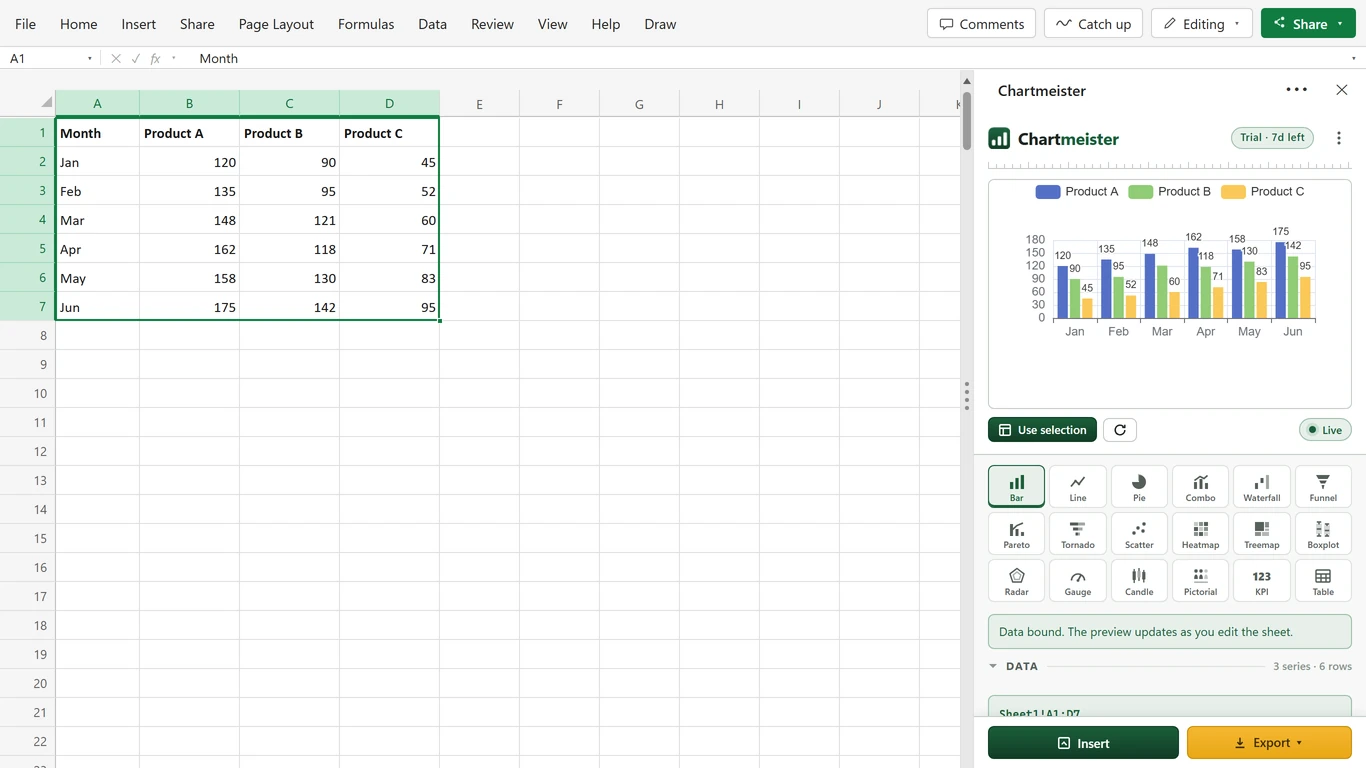Open the Draw tab

click(x=660, y=24)
